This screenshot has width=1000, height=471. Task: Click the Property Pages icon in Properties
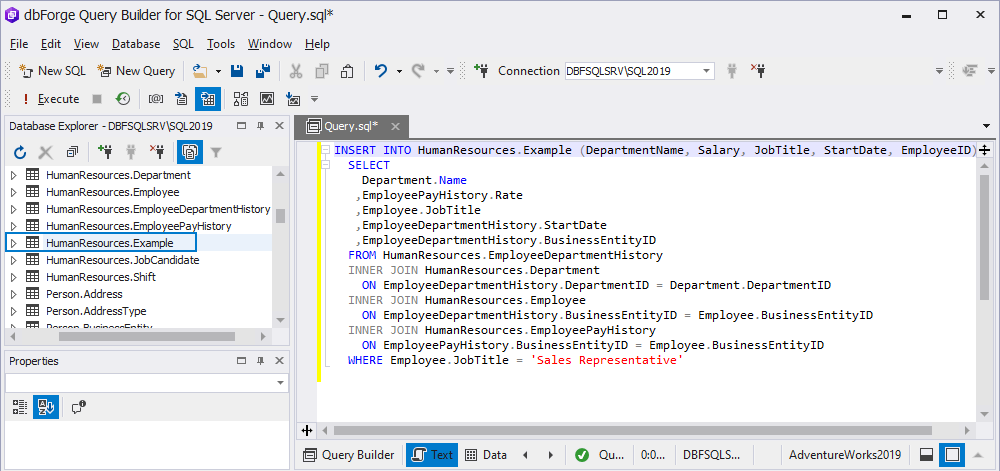79,407
